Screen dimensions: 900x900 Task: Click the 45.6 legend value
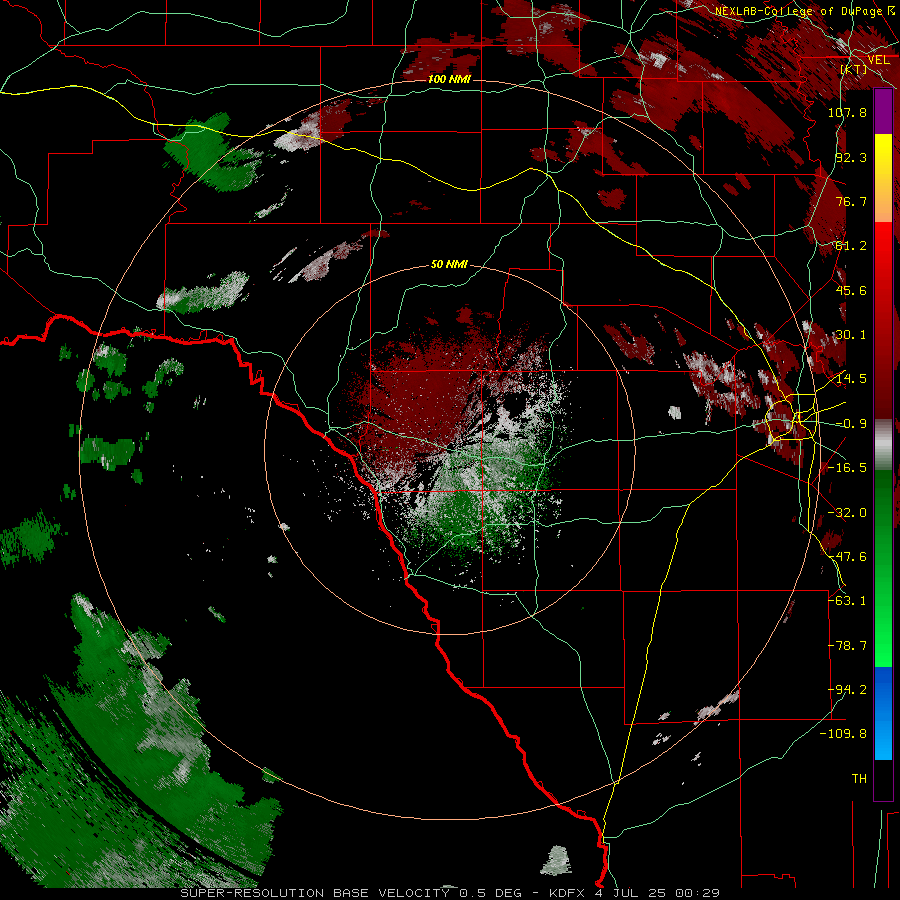click(851, 290)
